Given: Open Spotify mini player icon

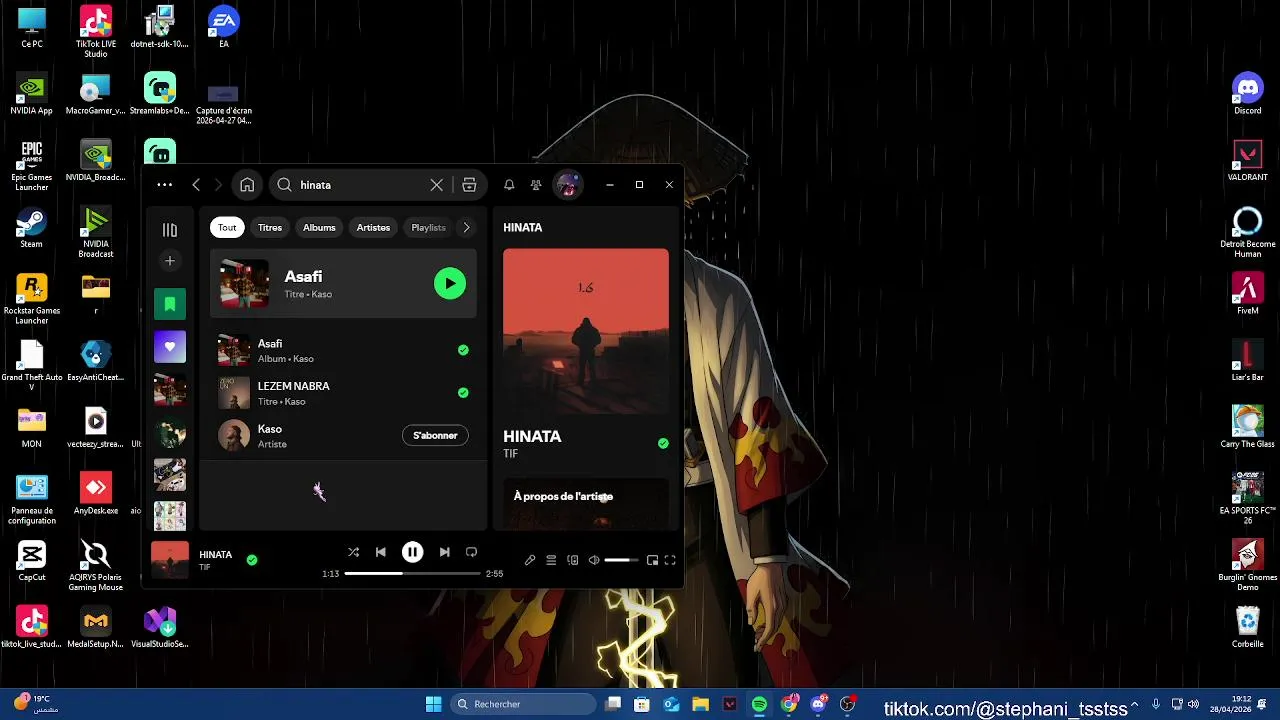Looking at the screenshot, I should (x=652, y=561).
